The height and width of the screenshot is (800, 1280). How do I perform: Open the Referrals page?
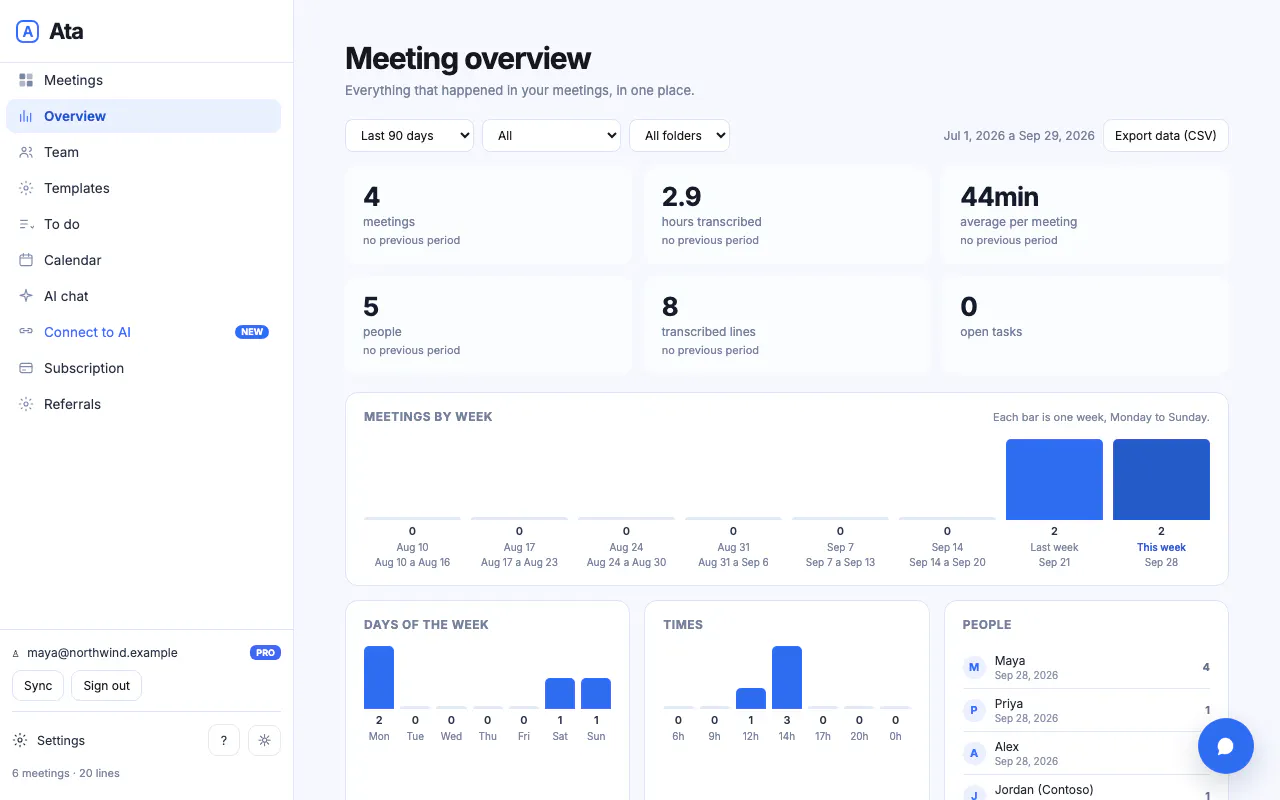click(144, 404)
